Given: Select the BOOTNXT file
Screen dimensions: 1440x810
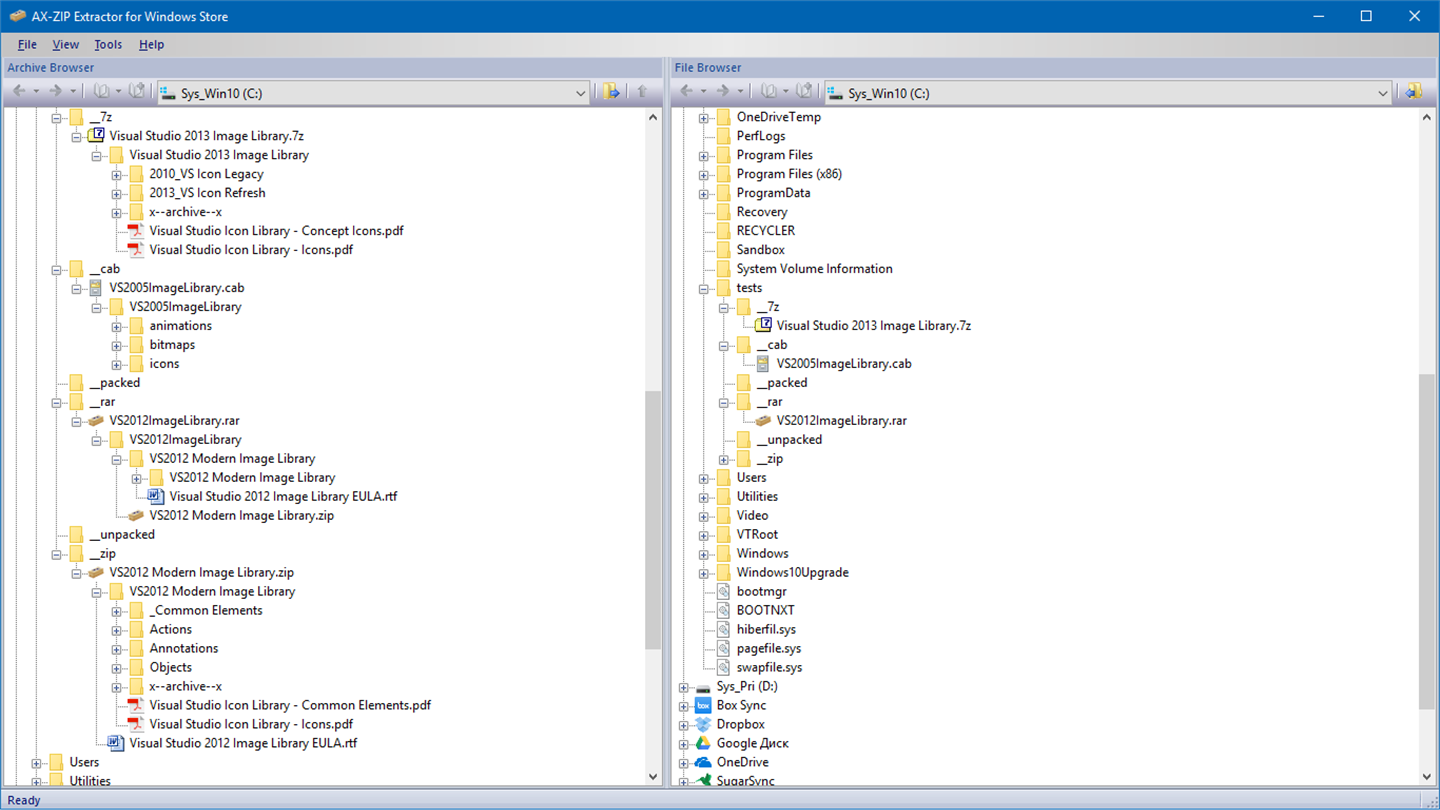Looking at the screenshot, I should pos(765,611).
